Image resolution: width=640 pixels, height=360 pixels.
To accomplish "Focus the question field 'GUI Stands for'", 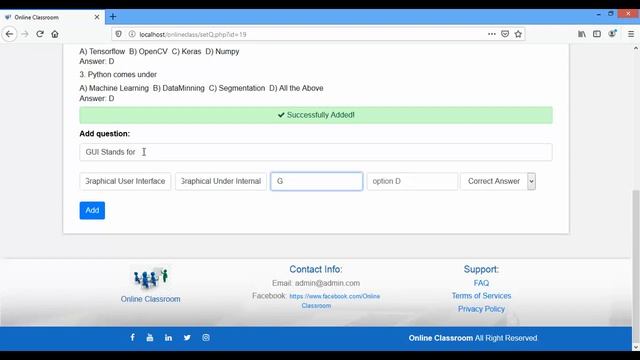I will click(x=316, y=152).
